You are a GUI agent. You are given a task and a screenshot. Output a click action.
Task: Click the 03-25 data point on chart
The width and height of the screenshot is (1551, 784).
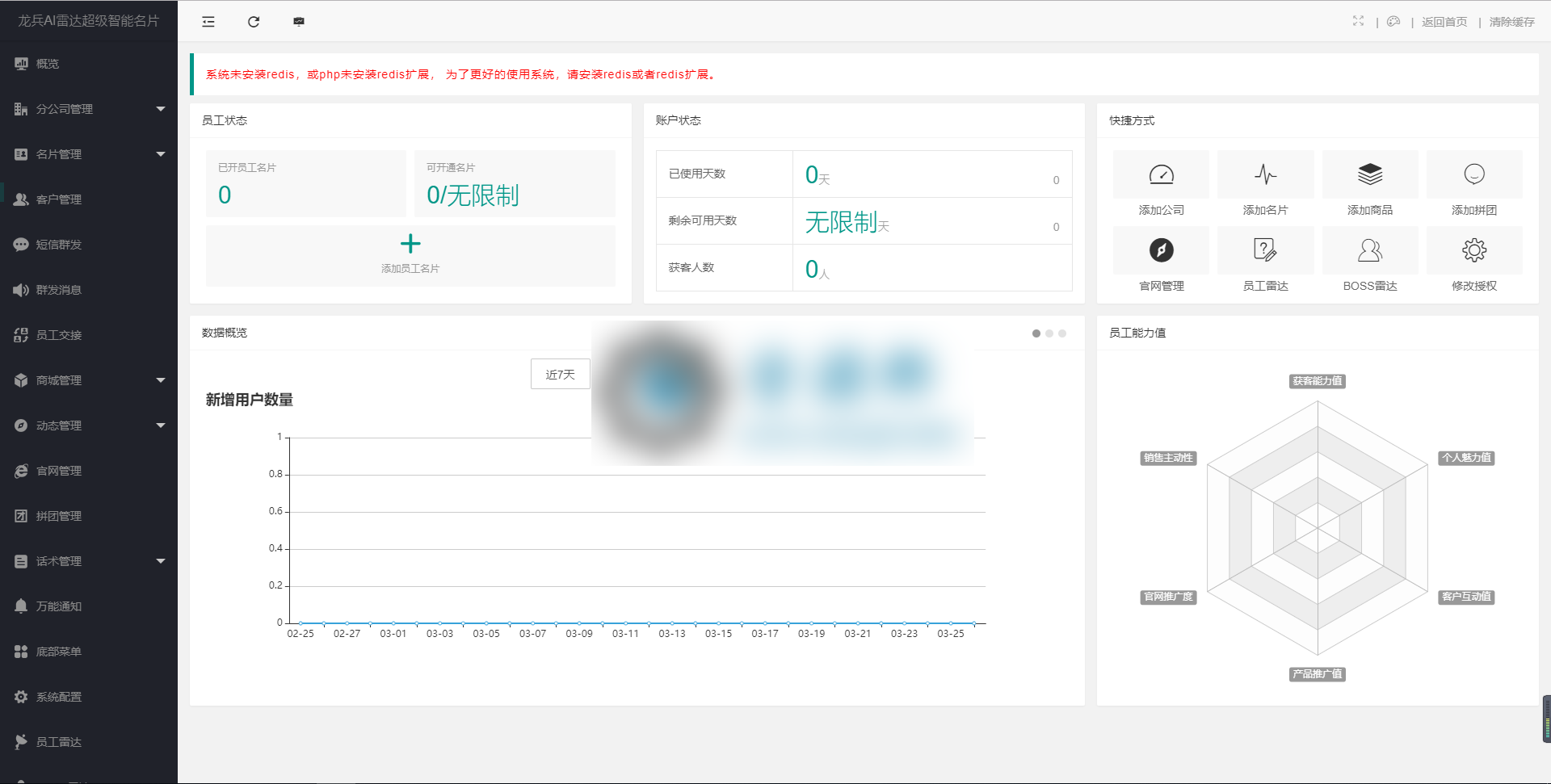coord(951,623)
